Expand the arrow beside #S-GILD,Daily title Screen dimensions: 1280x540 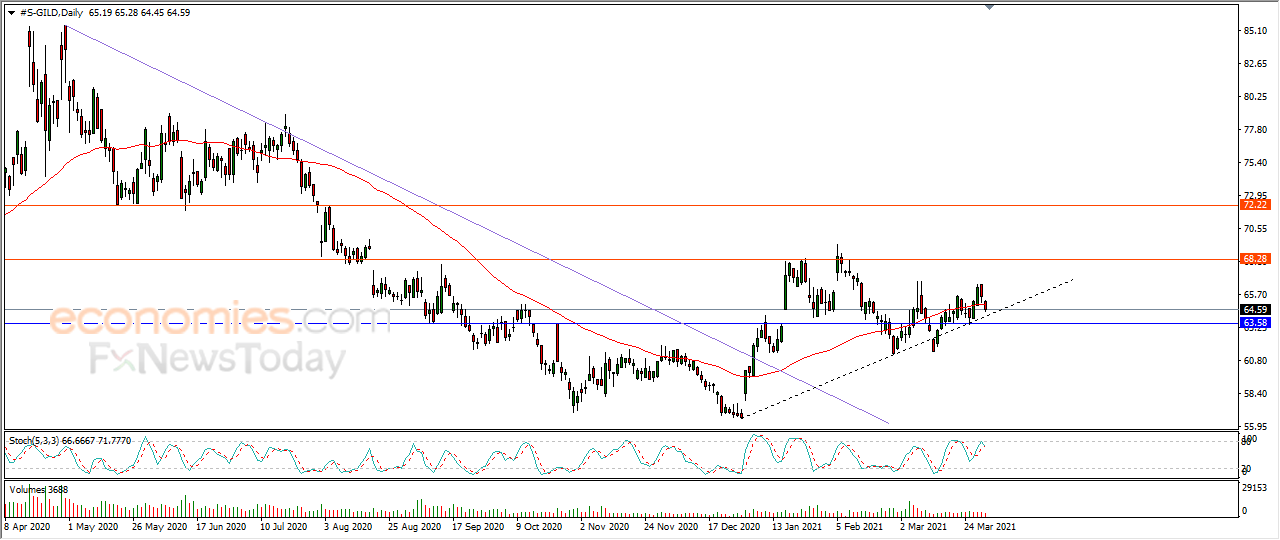pos(11,13)
